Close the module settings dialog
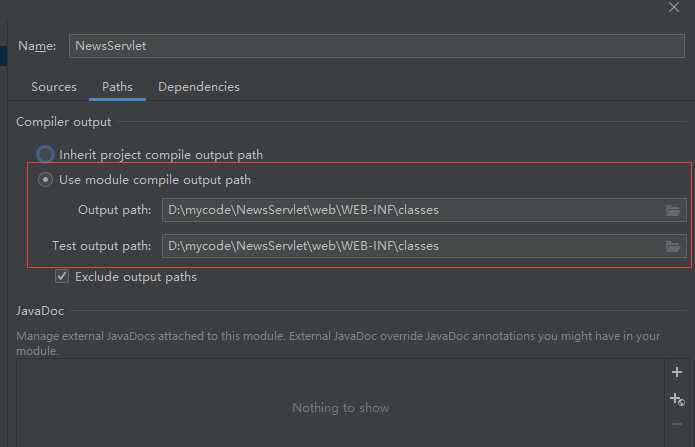695x447 pixels. click(x=674, y=7)
